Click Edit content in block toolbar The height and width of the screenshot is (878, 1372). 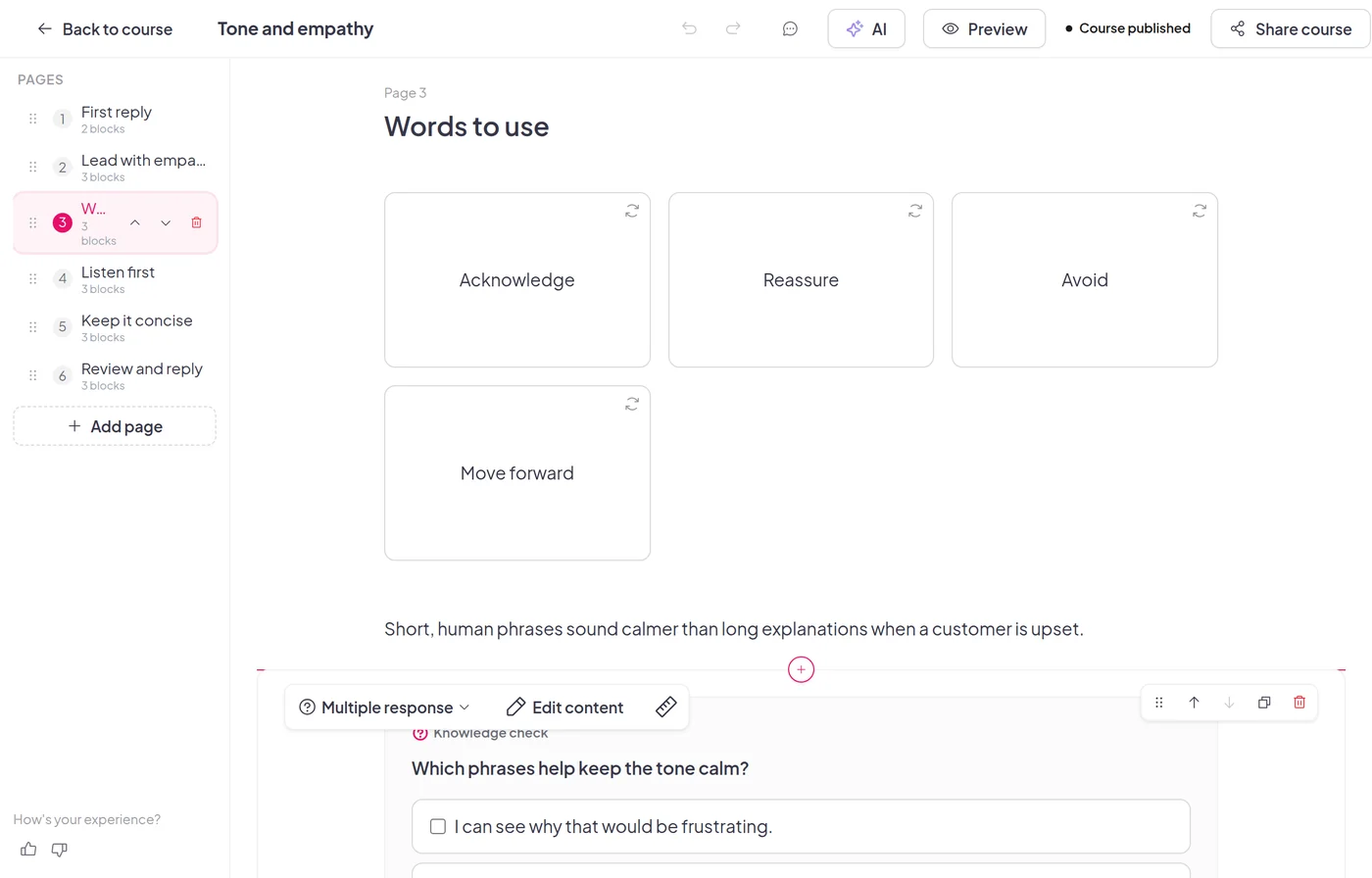(564, 707)
